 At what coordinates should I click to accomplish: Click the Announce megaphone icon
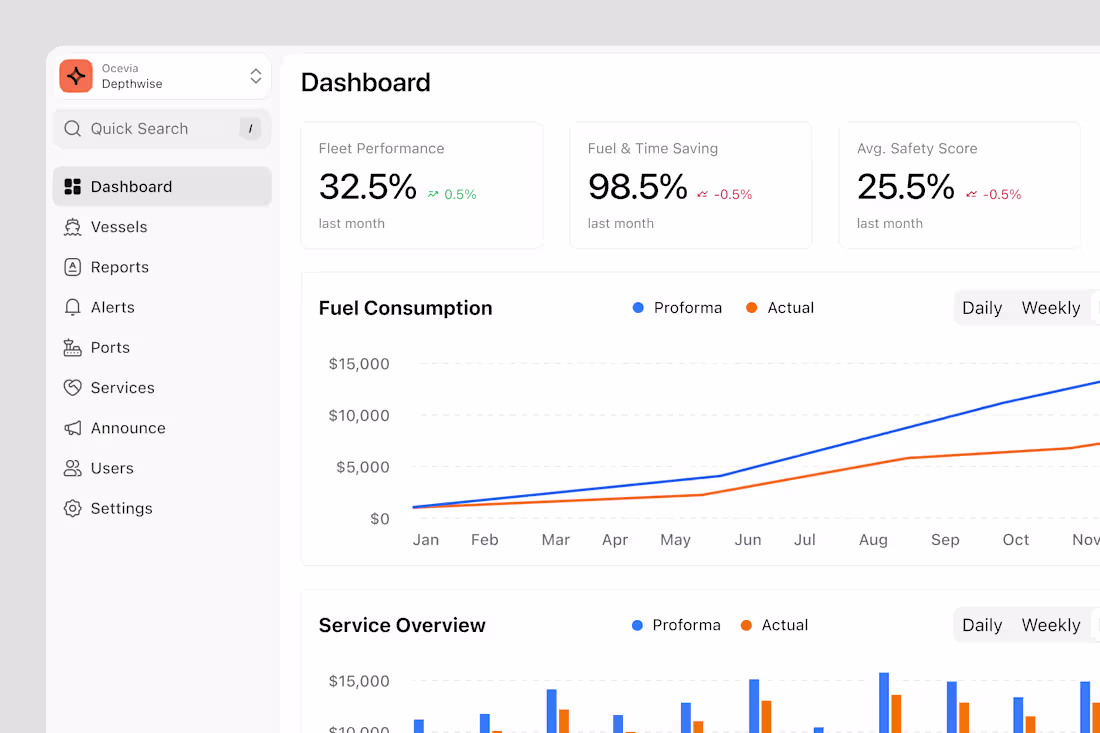[72, 428]
